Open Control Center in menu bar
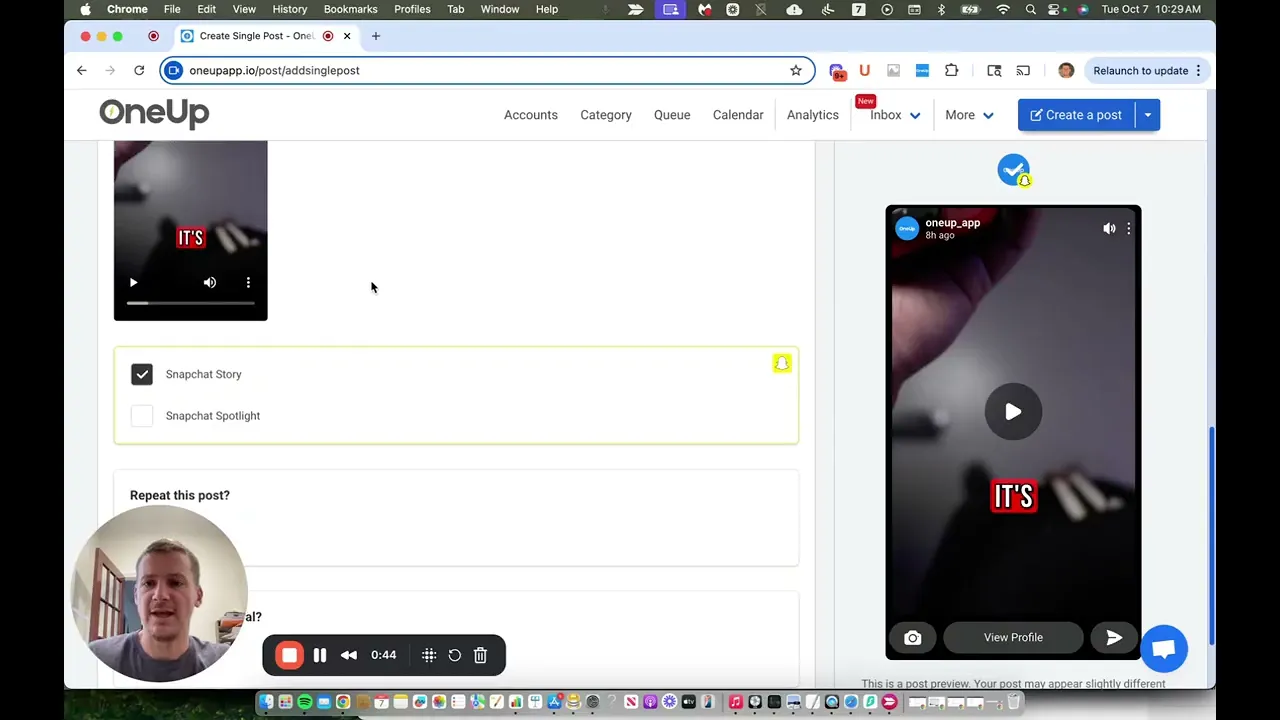The width and height of the screenshot is (1280, 720). [x=1054, y=9]
